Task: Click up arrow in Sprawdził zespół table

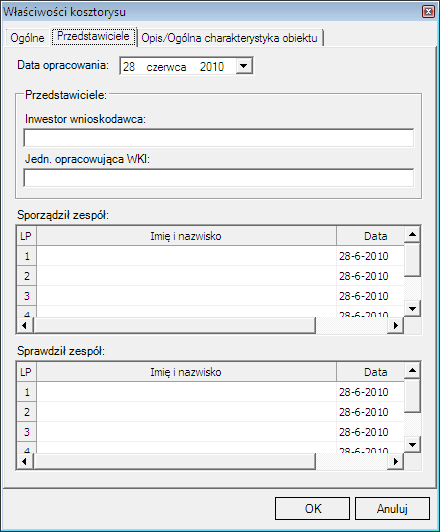Action: [412, 370]
